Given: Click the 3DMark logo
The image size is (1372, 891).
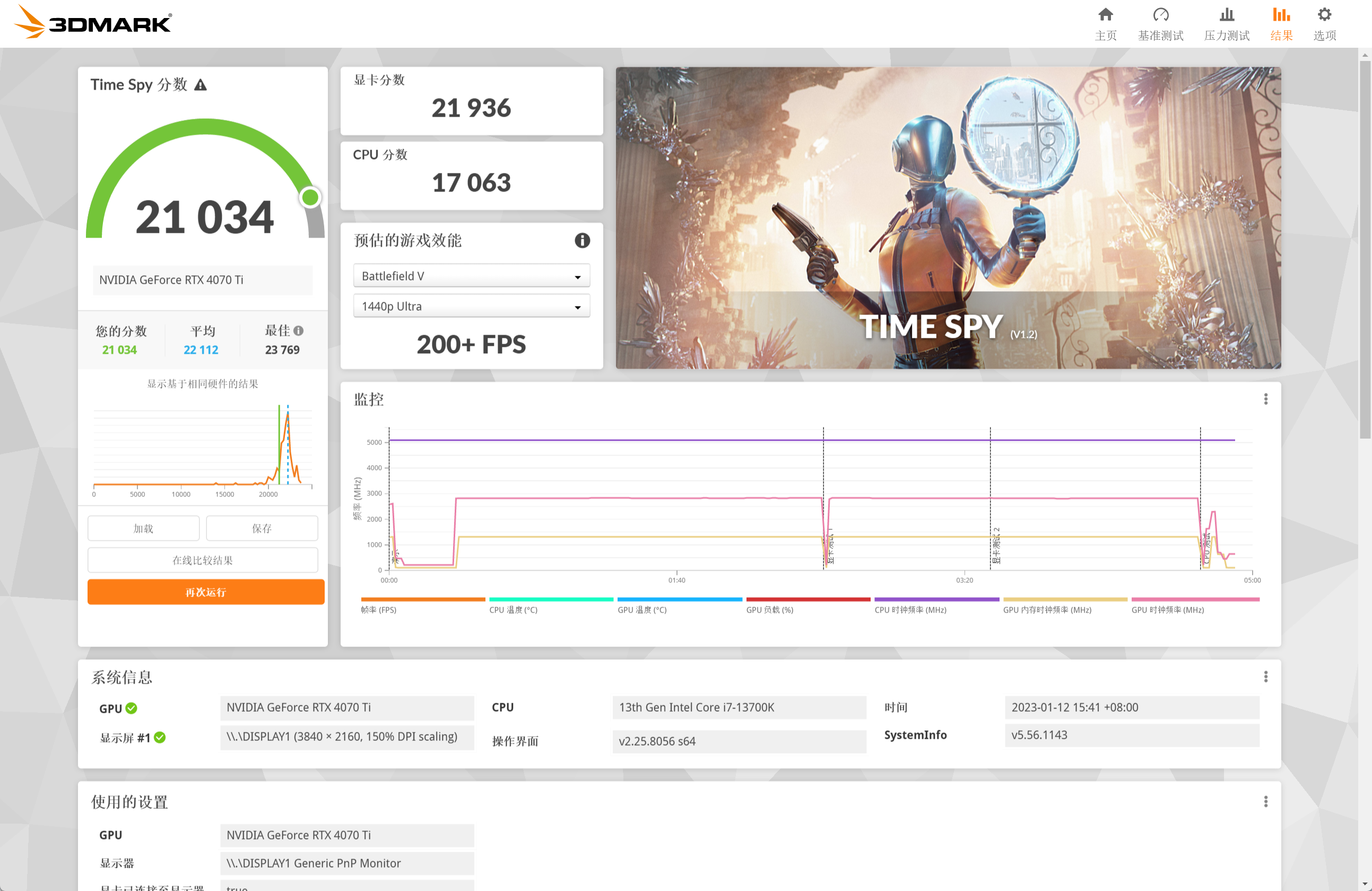Looking at the screenshot, I should (x=92, y=22).
